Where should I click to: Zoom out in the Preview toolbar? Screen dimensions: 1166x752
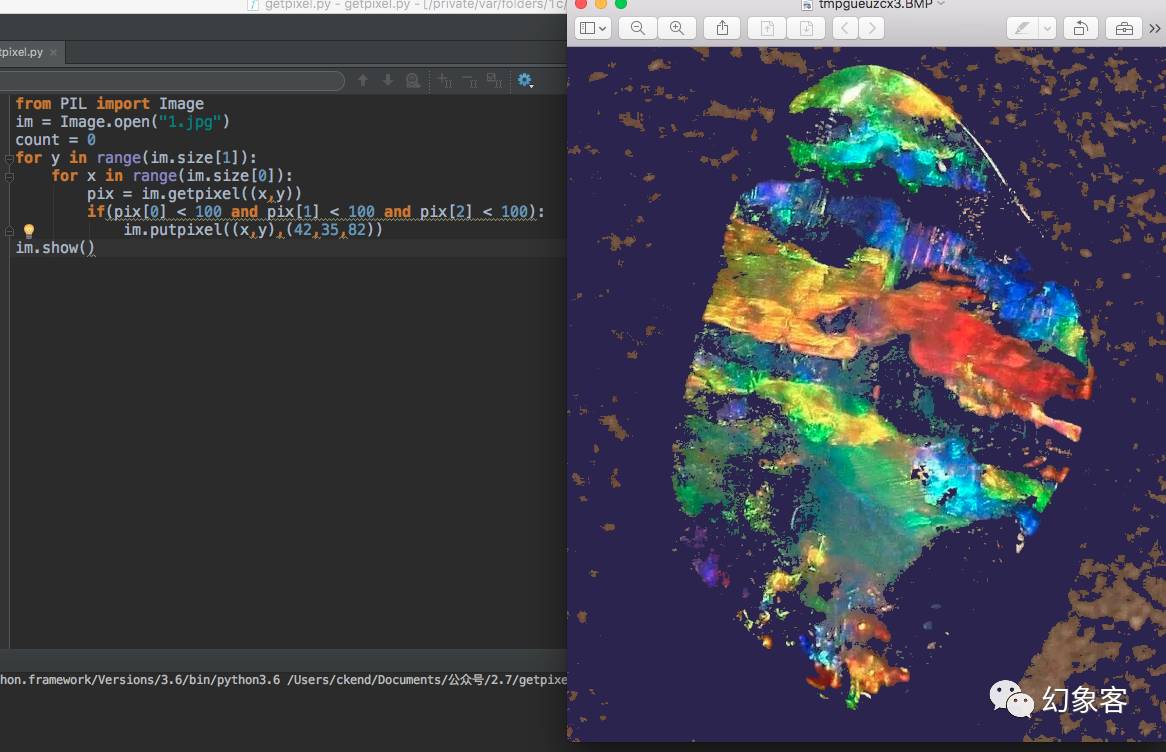point(637,28)
